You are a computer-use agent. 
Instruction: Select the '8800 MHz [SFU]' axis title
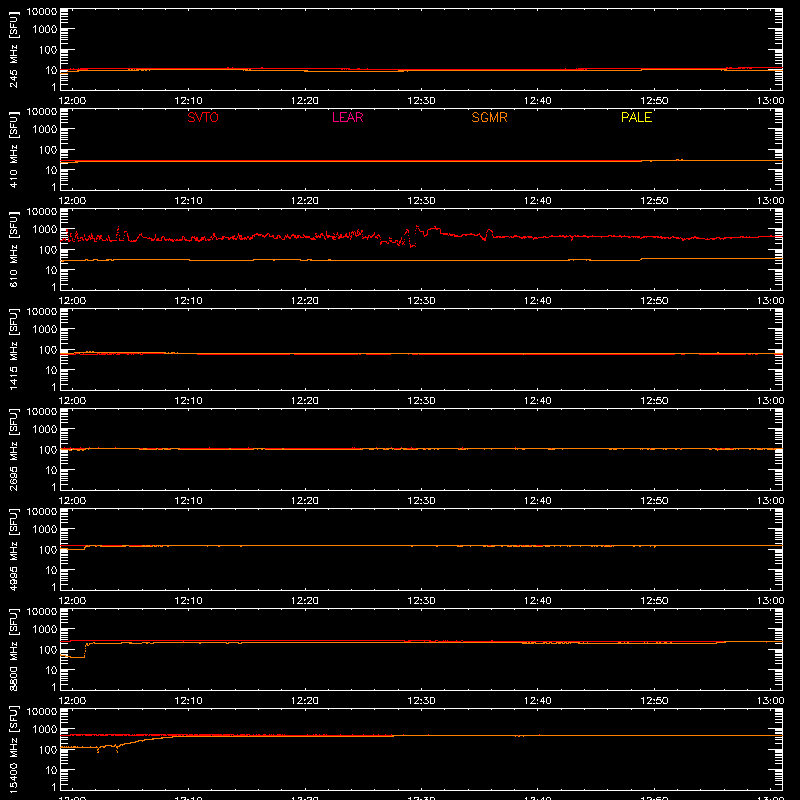point(14,649)
